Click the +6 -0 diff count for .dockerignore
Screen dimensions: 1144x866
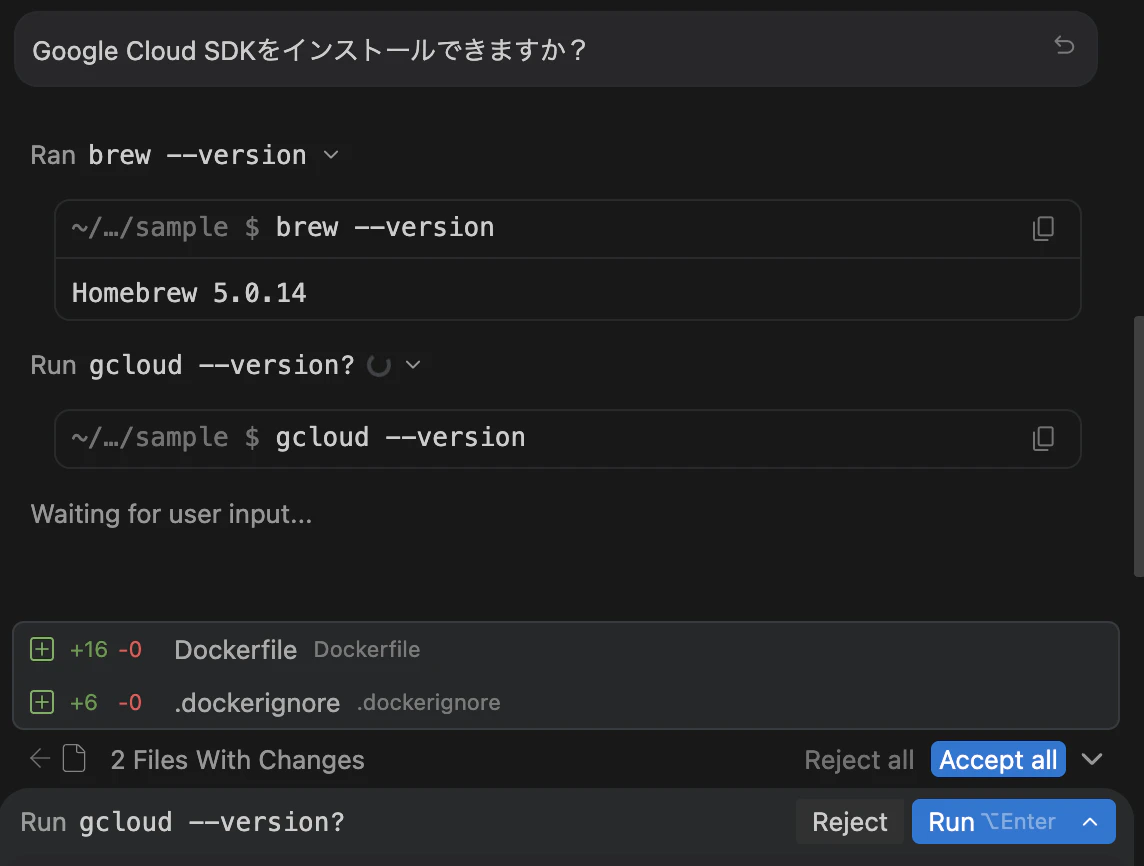pyautogui.click(x=106, y=703)
